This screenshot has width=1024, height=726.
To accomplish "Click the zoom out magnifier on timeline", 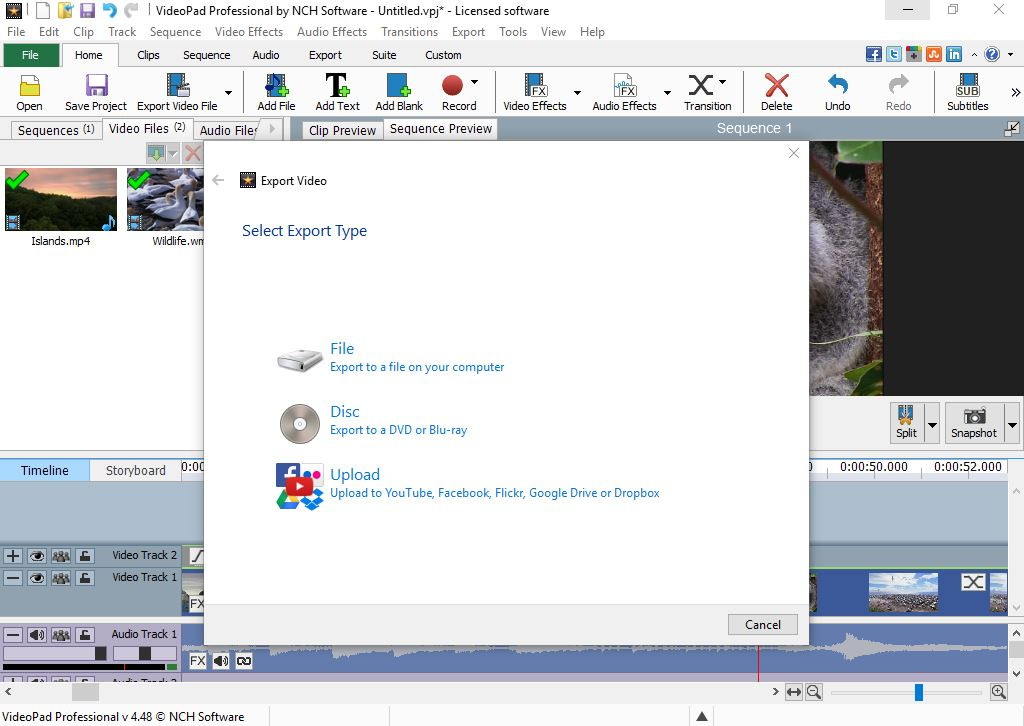I will tap(814, 691).
